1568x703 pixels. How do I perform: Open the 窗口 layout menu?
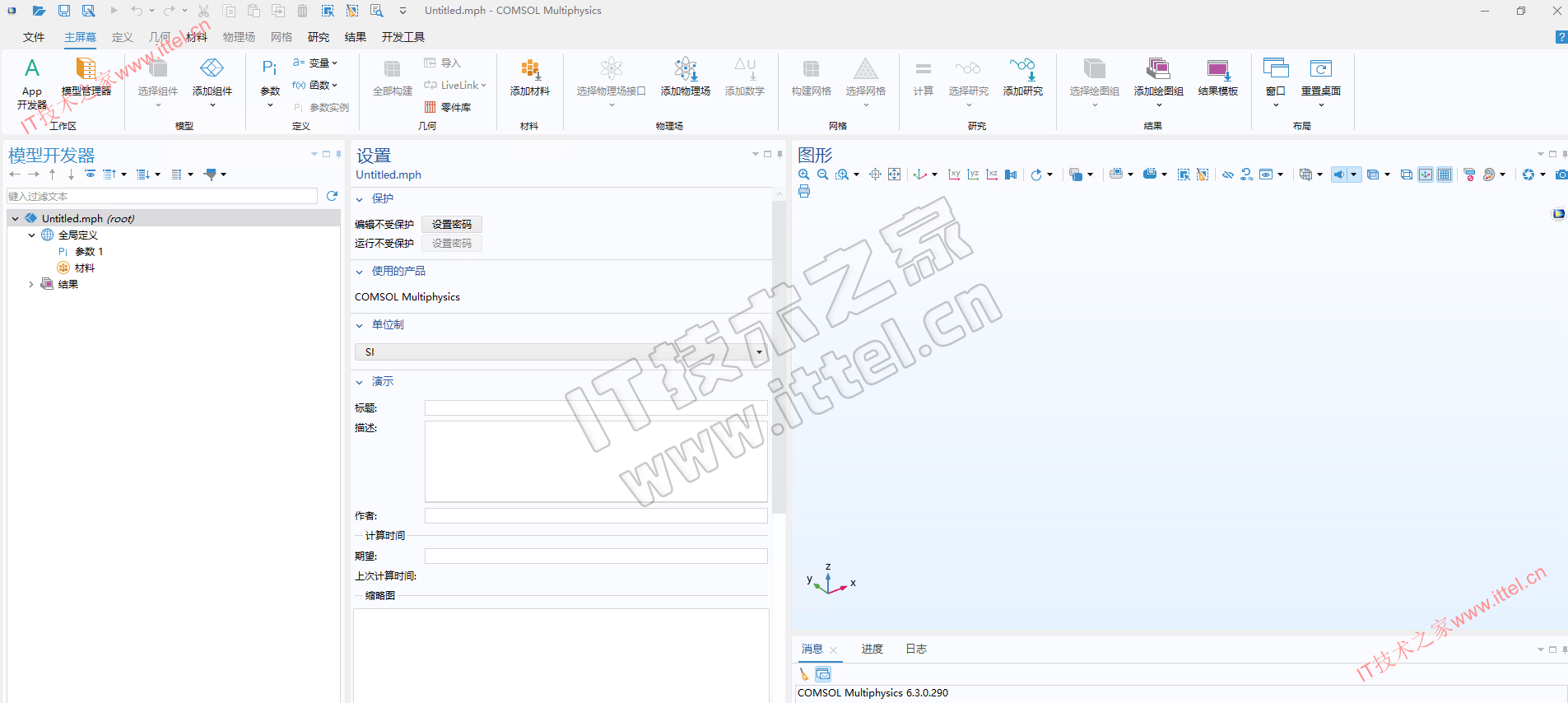(1276, 82)
